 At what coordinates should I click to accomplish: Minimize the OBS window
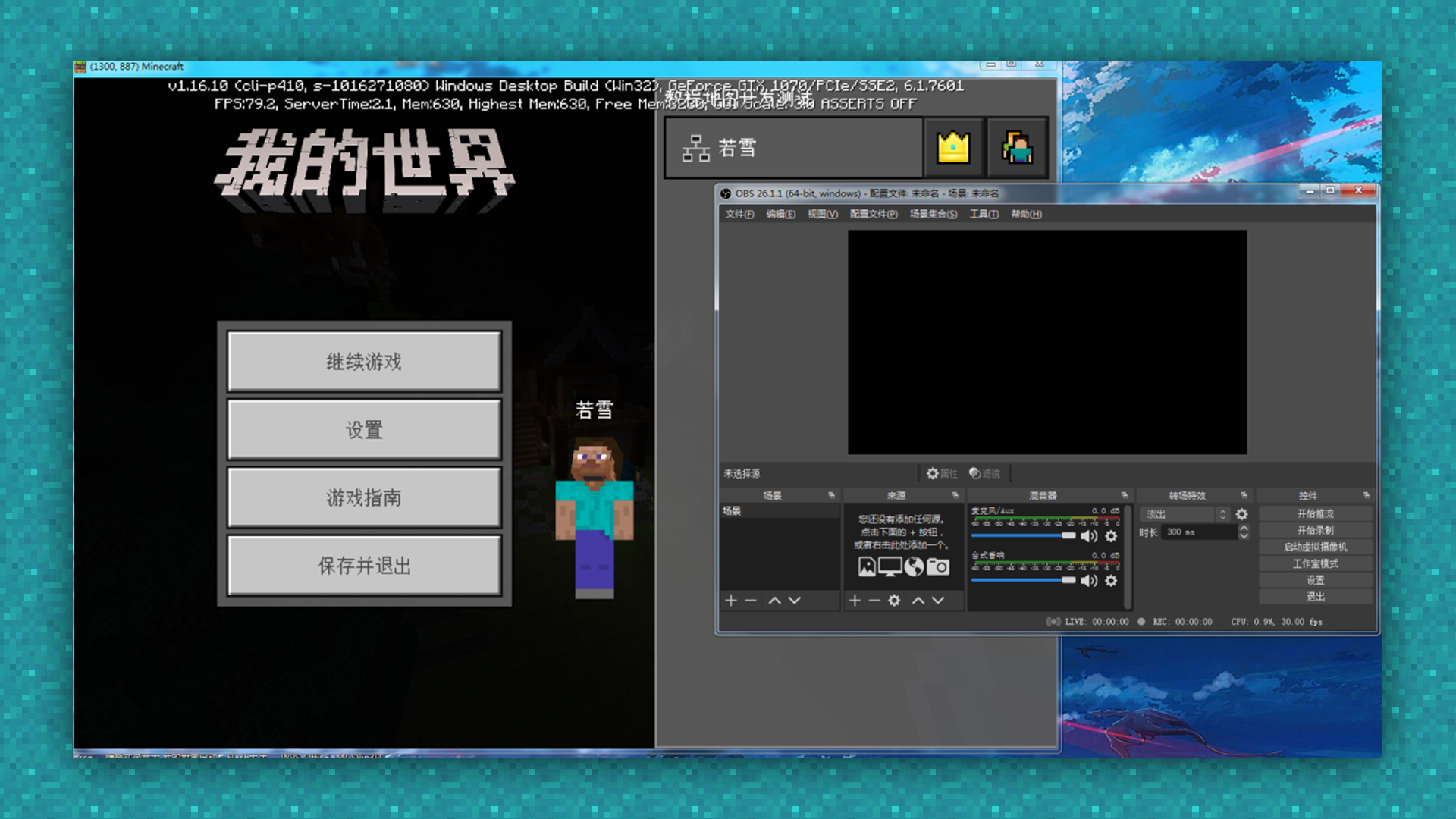click(1310, 191)
